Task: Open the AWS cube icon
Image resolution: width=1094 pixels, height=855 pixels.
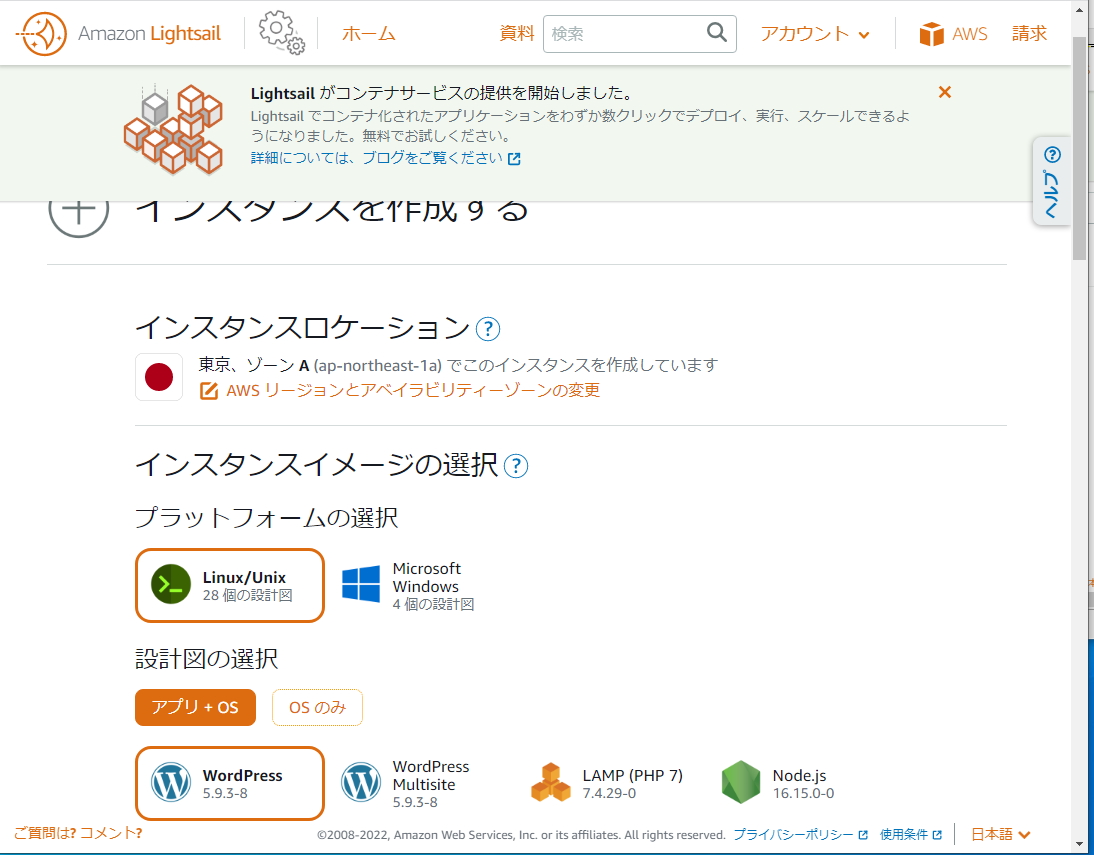Action: click(x=931, y=34)
